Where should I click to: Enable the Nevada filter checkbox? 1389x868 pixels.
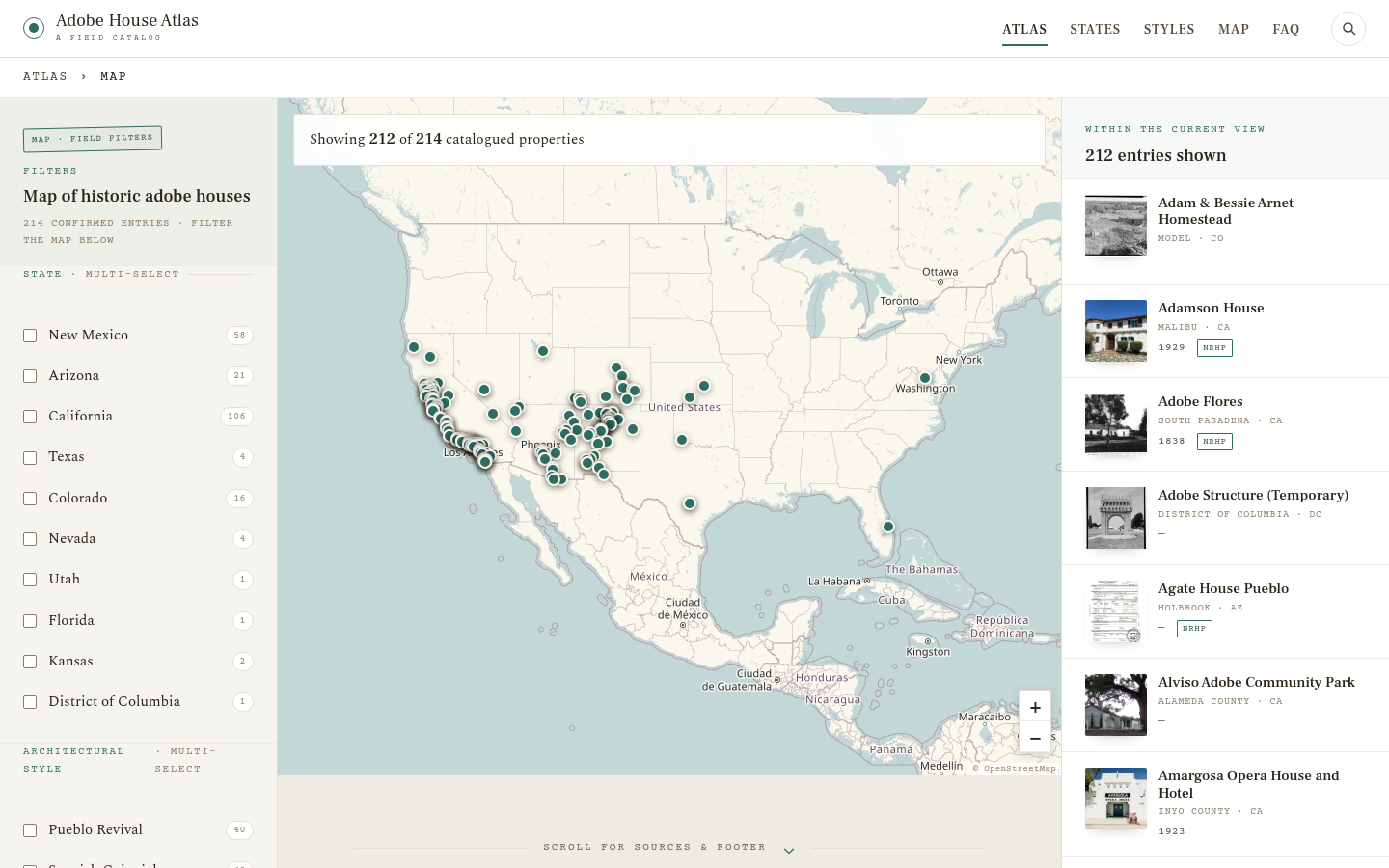click(x=30, y=539)
